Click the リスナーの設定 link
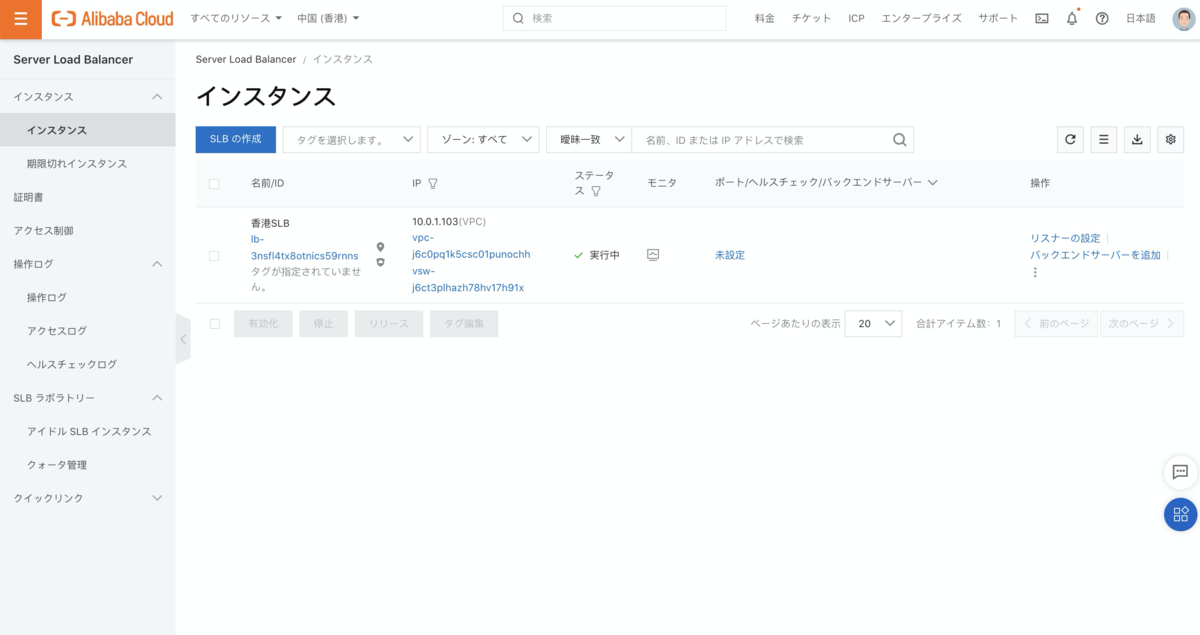1200x635 pixels. click(1065, 238)
